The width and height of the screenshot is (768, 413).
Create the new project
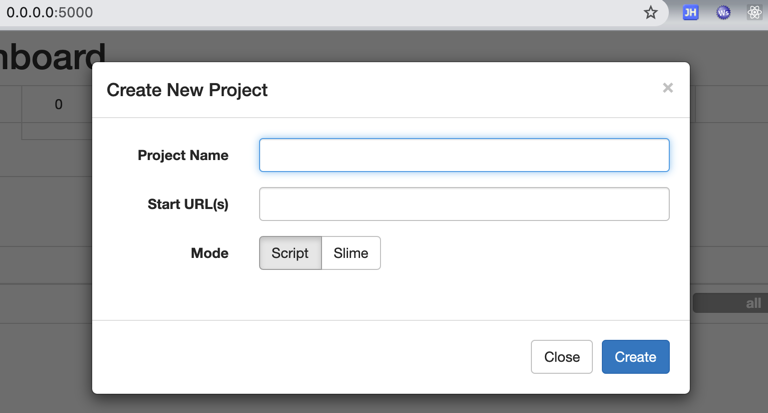tap(635, 357)
